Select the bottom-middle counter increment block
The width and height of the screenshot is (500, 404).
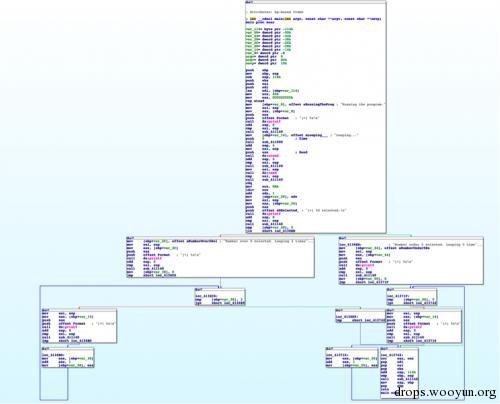coord(352,357)
